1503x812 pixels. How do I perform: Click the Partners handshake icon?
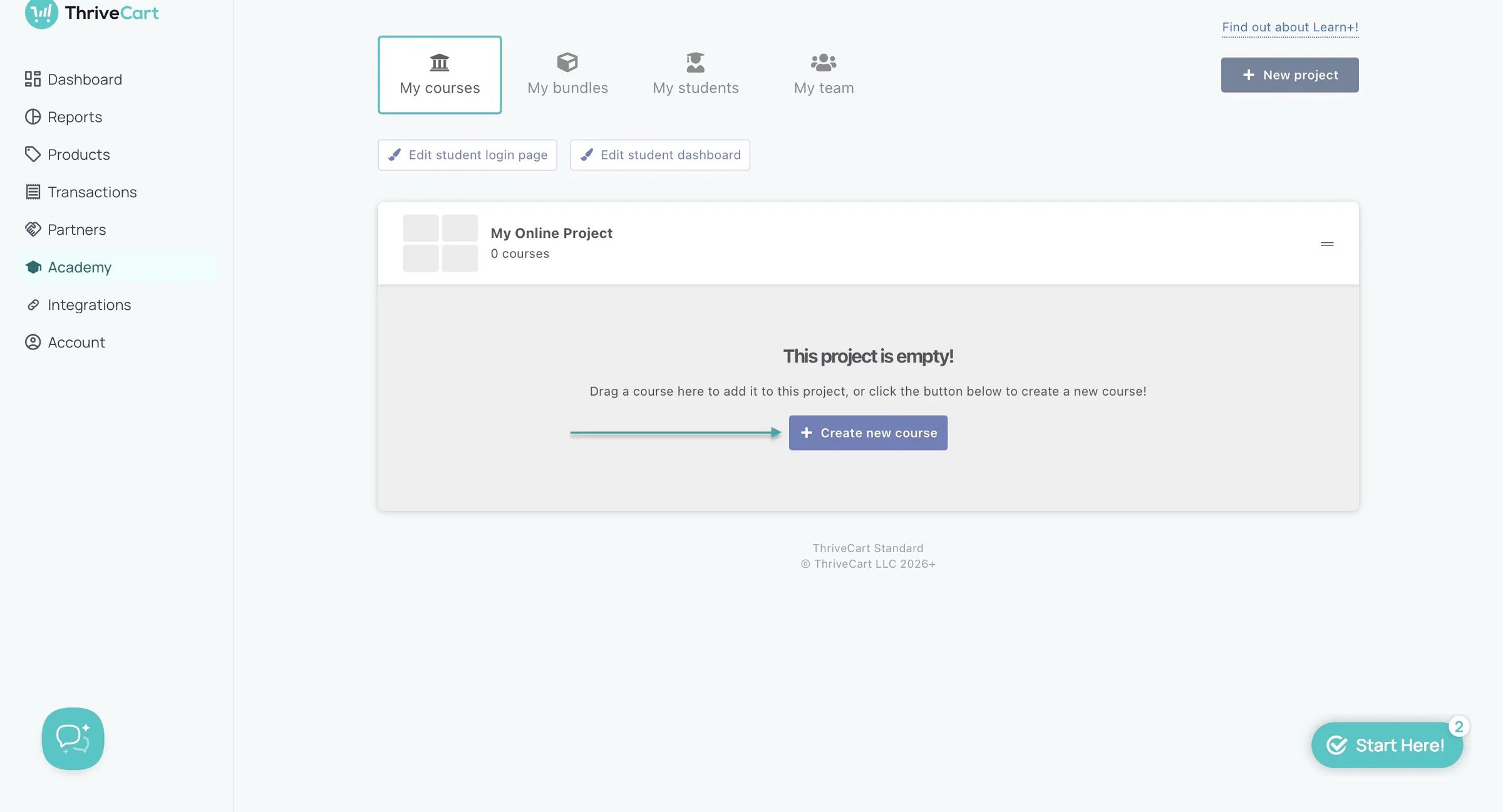[x=33, y=229]
